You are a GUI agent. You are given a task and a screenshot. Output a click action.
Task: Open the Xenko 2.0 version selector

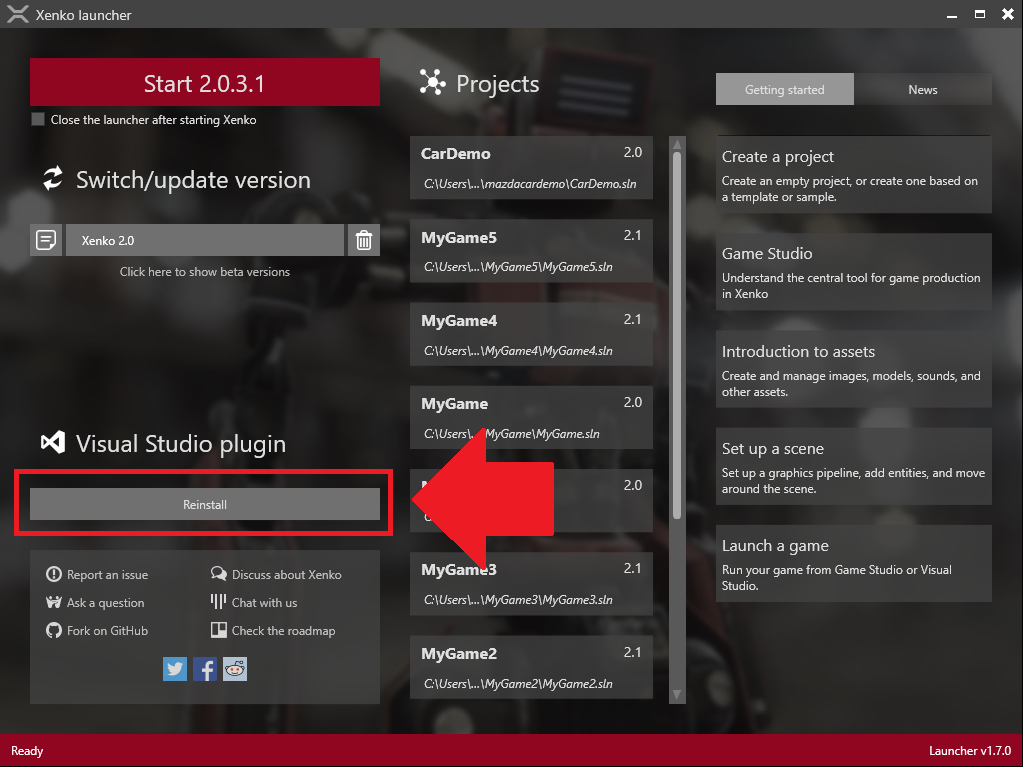(x=205, y=240)
